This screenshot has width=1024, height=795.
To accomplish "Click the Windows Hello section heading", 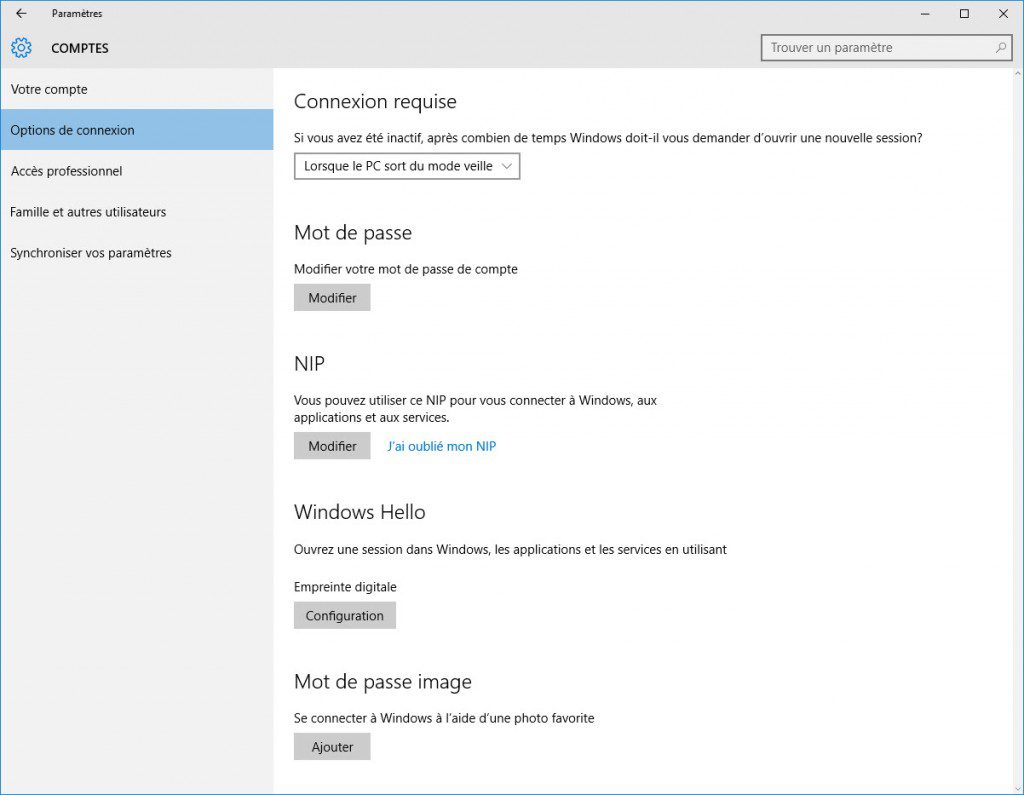I will coord(359,511).
